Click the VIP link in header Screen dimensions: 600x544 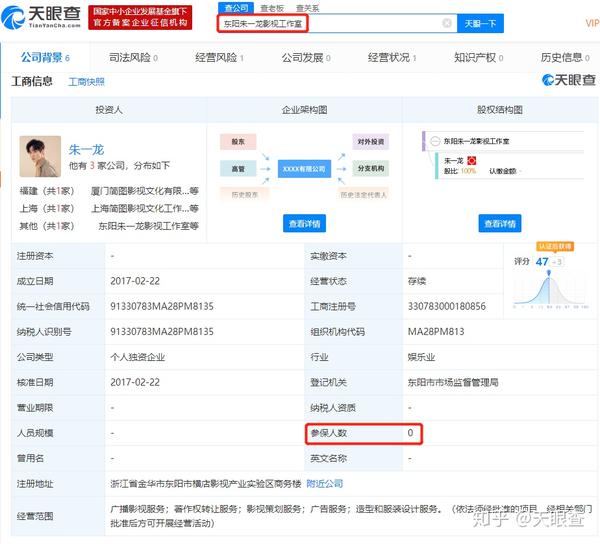(592, 23)
